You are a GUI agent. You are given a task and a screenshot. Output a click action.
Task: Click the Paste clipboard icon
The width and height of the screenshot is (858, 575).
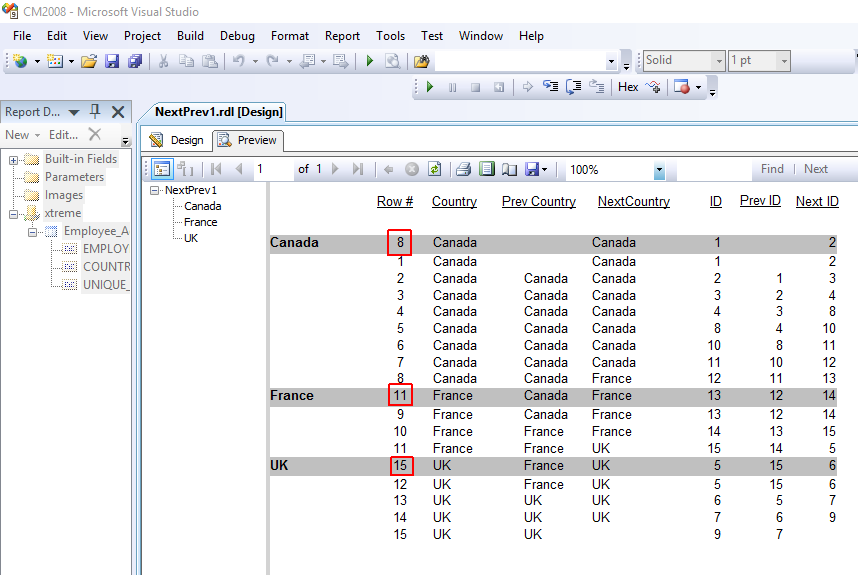click(x=210, y=61)
